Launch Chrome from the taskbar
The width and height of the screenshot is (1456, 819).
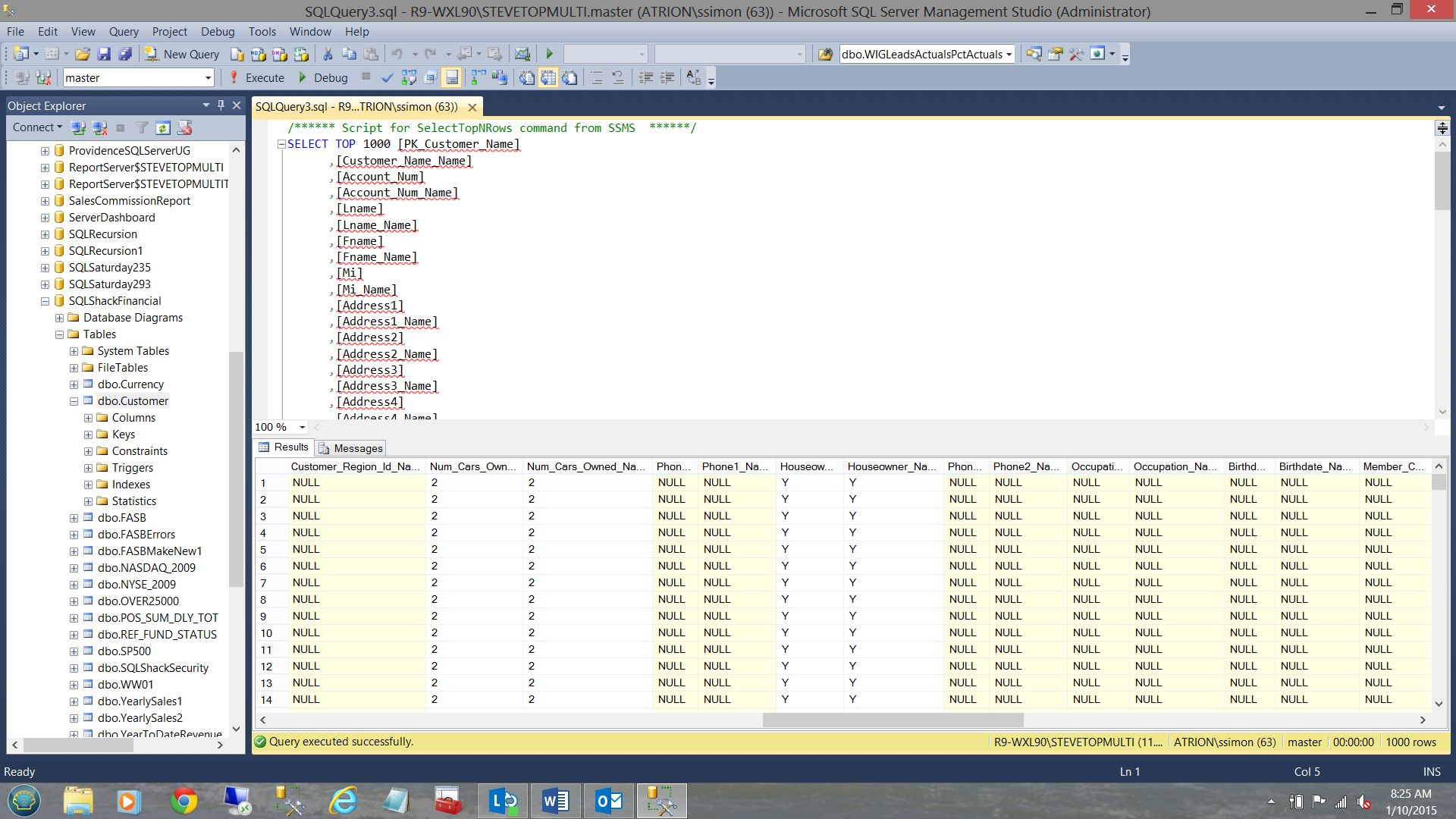point(184,801)
